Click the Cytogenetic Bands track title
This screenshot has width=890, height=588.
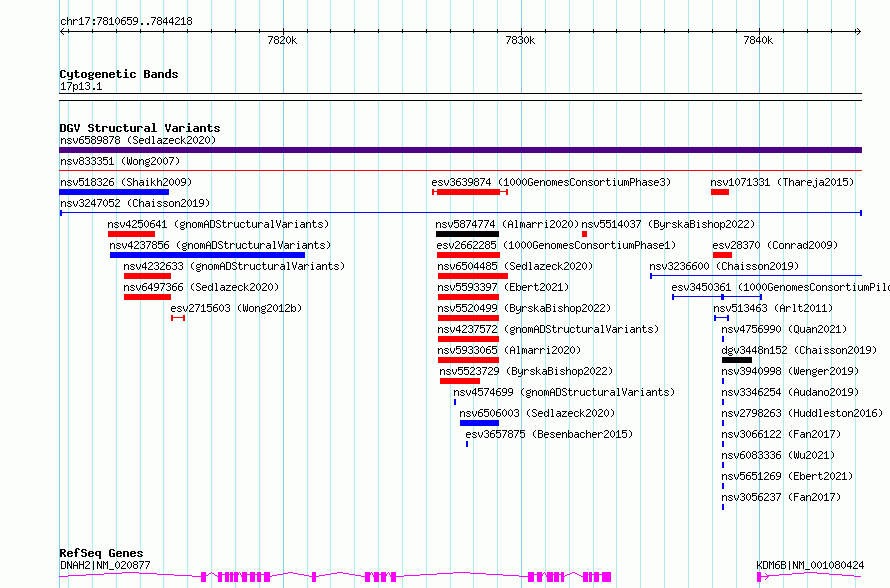pyautogui.click(x=119, y=74)
